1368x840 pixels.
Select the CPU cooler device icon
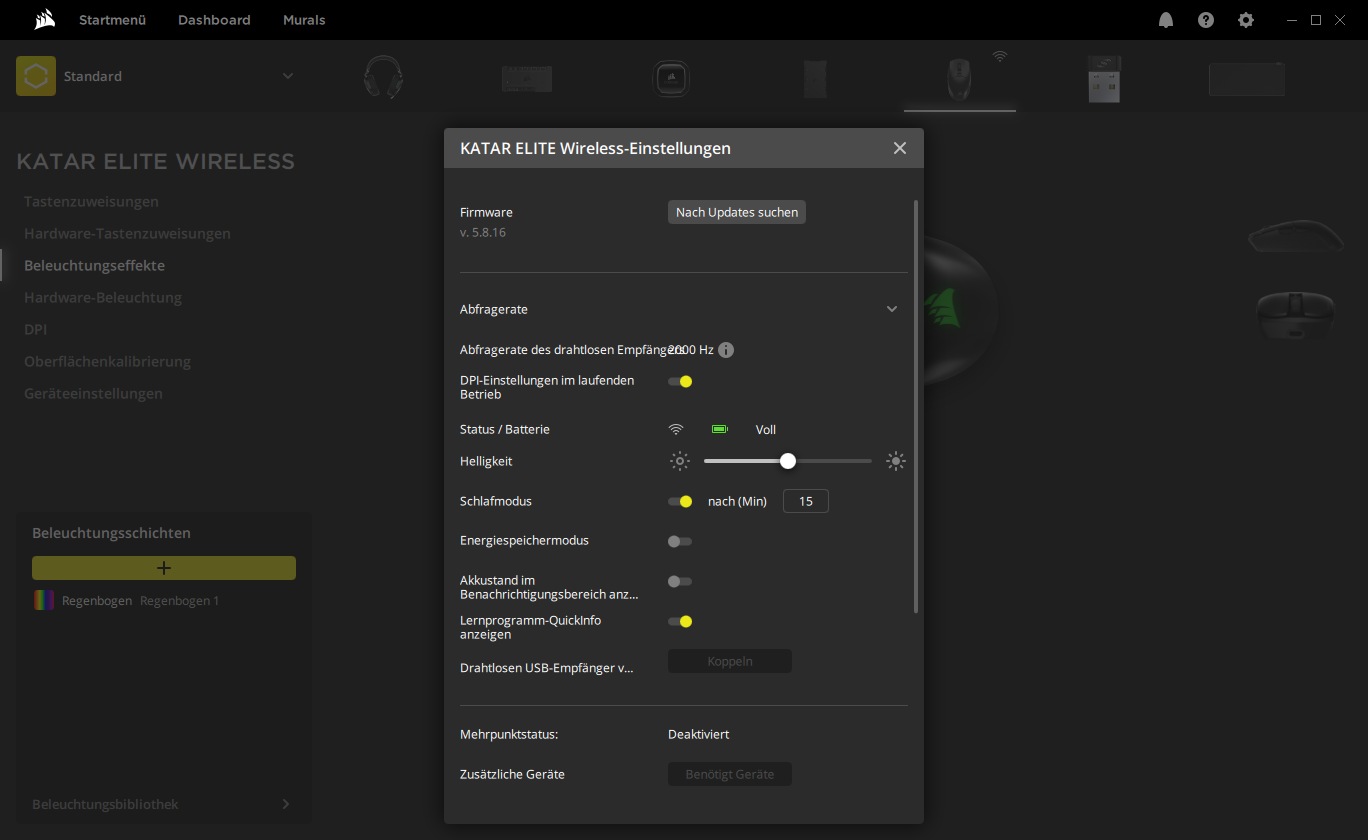pos(669,79)
